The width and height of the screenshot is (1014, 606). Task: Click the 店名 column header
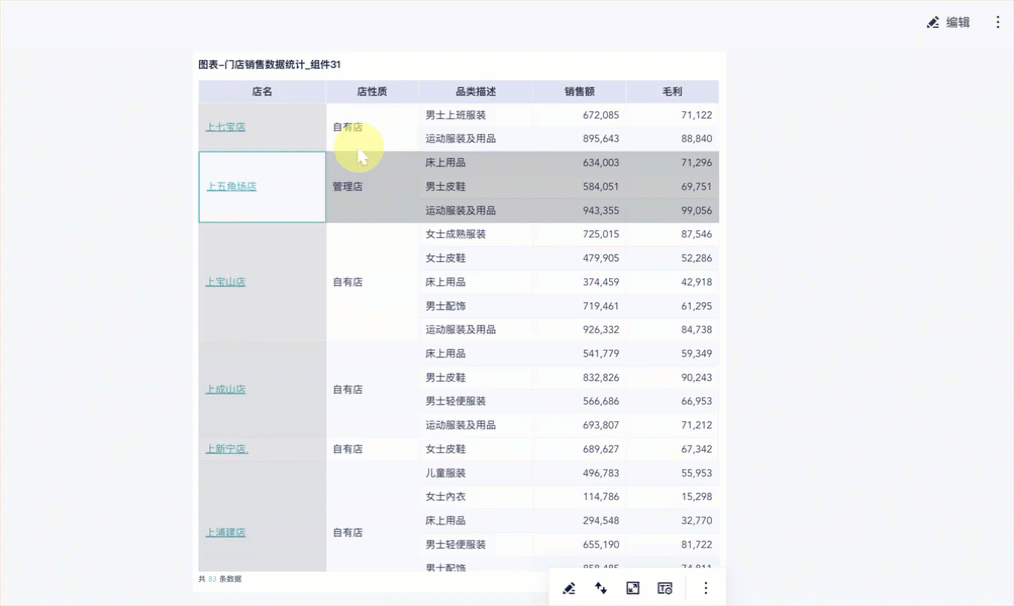pos(262,92)
